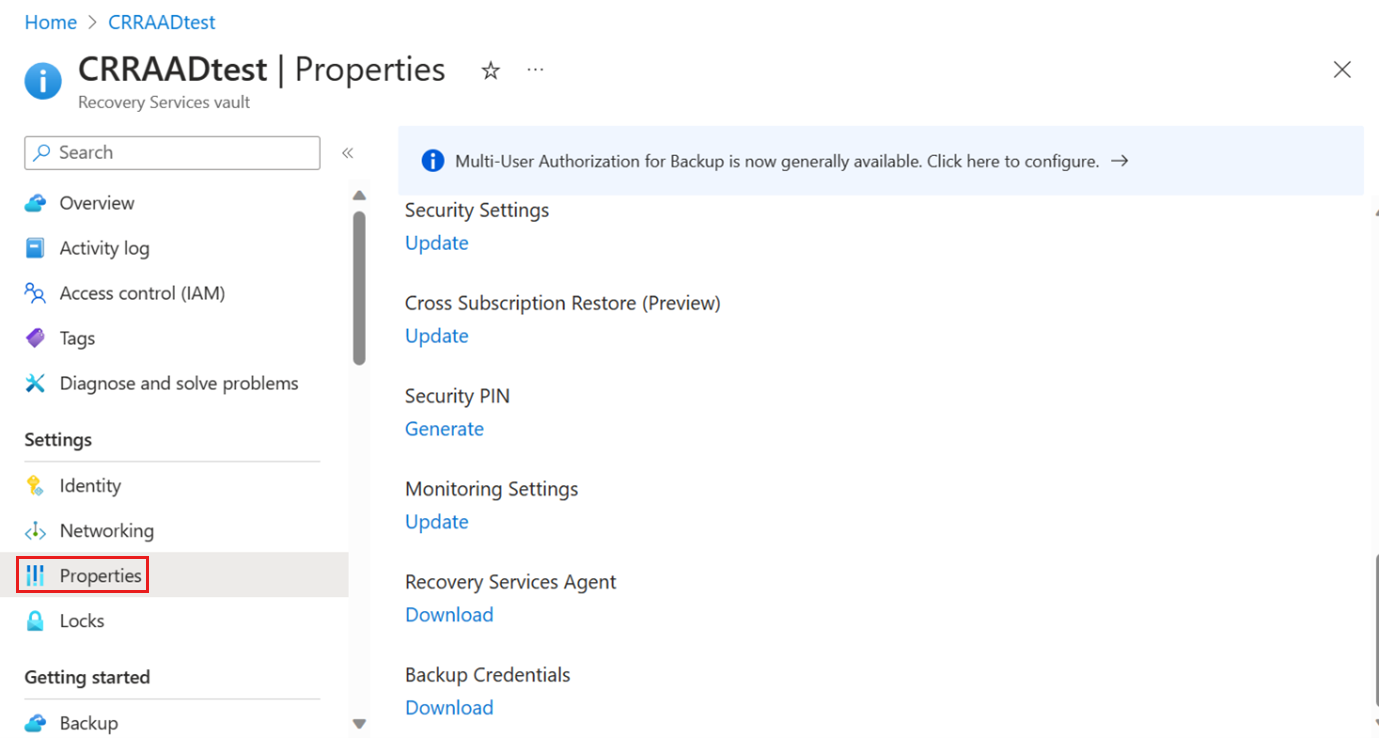
Task: Click the Home breadcrumb link
Action: [50, 22]
